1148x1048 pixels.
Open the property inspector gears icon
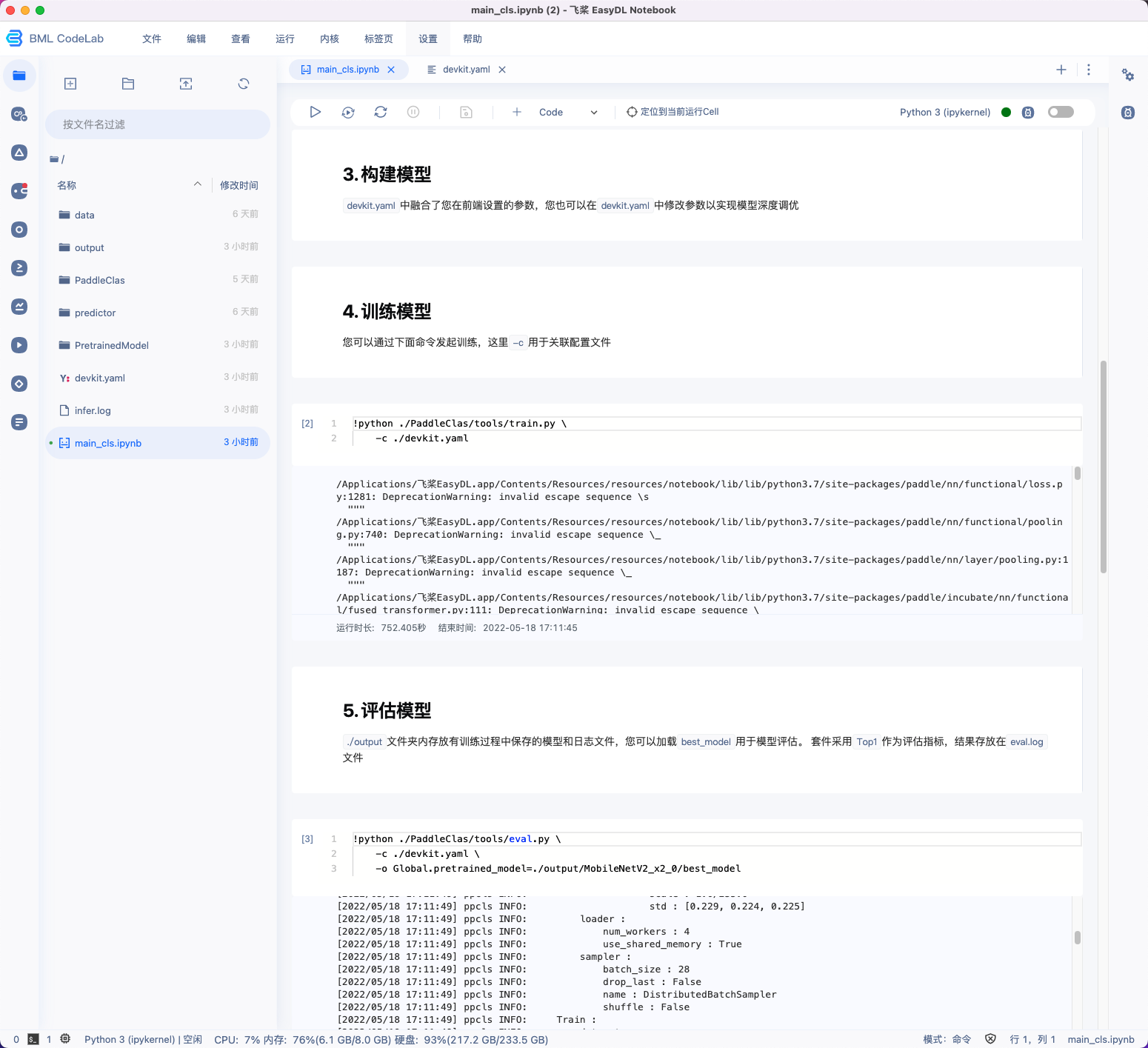coord(1128,75)
